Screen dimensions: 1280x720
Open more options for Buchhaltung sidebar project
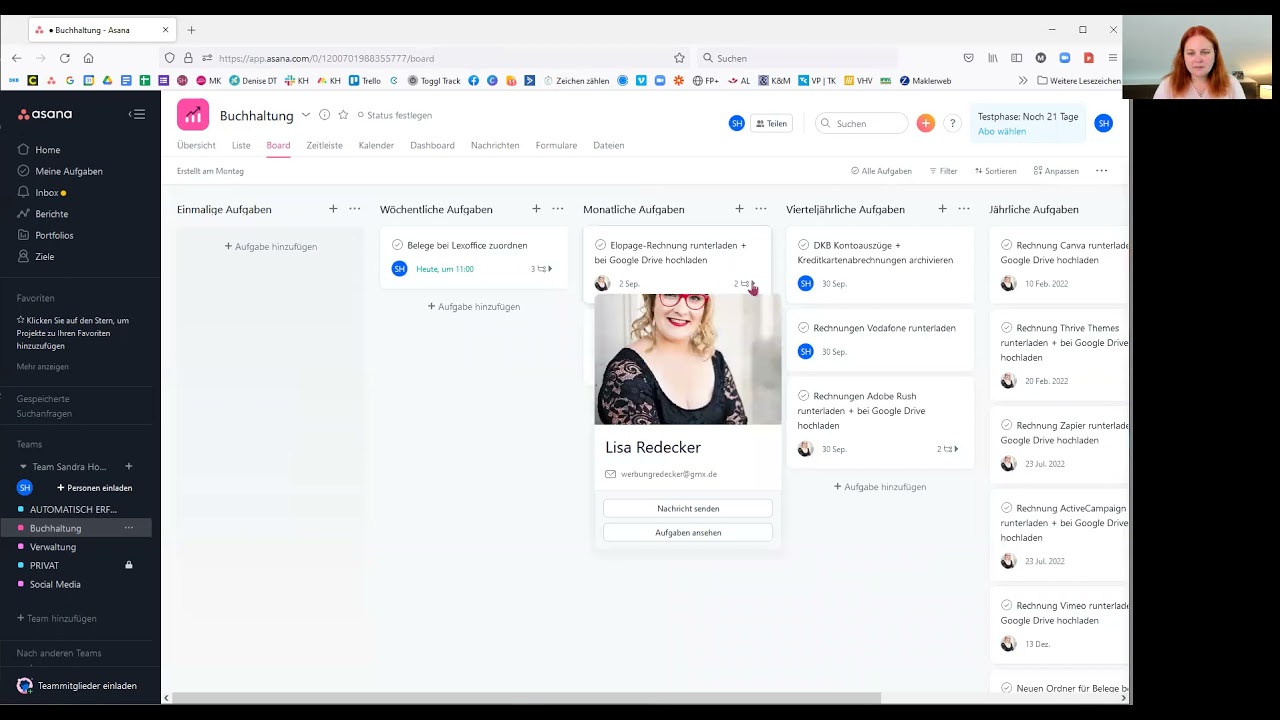(128, 528)
